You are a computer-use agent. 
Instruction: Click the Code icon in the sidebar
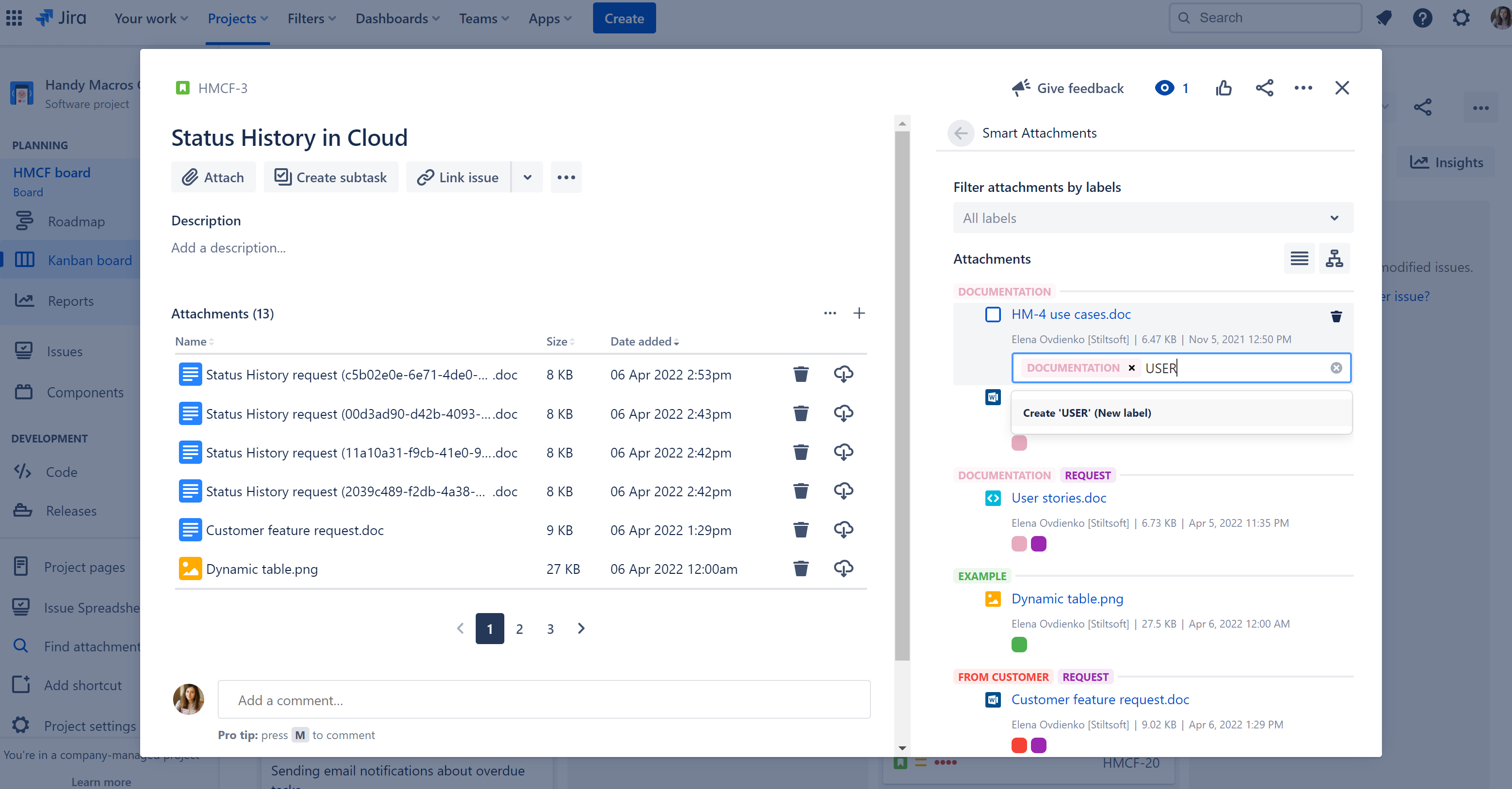[22, 472]
